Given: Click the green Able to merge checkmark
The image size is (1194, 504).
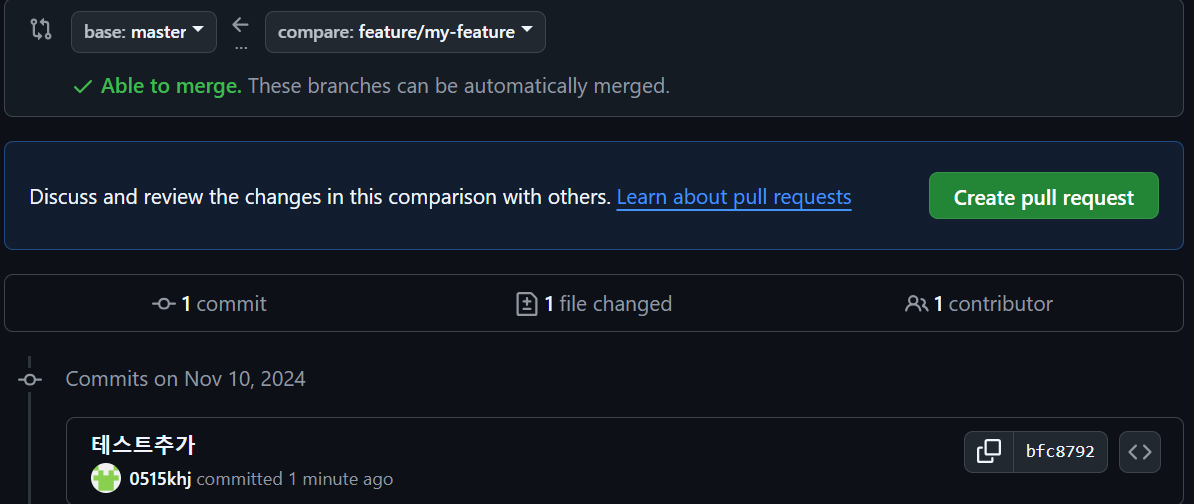Looking at the screenshot, I should [x=83, y=87].
